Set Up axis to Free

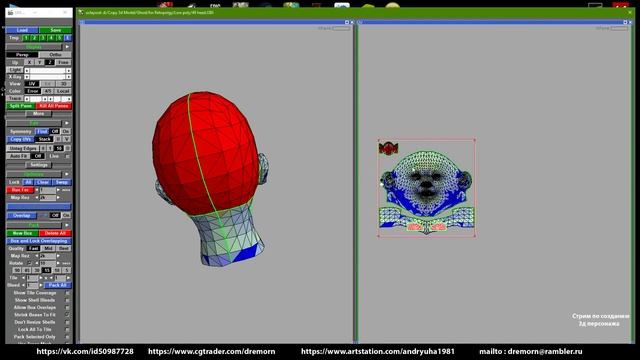pyautogui.click(x=63, y=62)
